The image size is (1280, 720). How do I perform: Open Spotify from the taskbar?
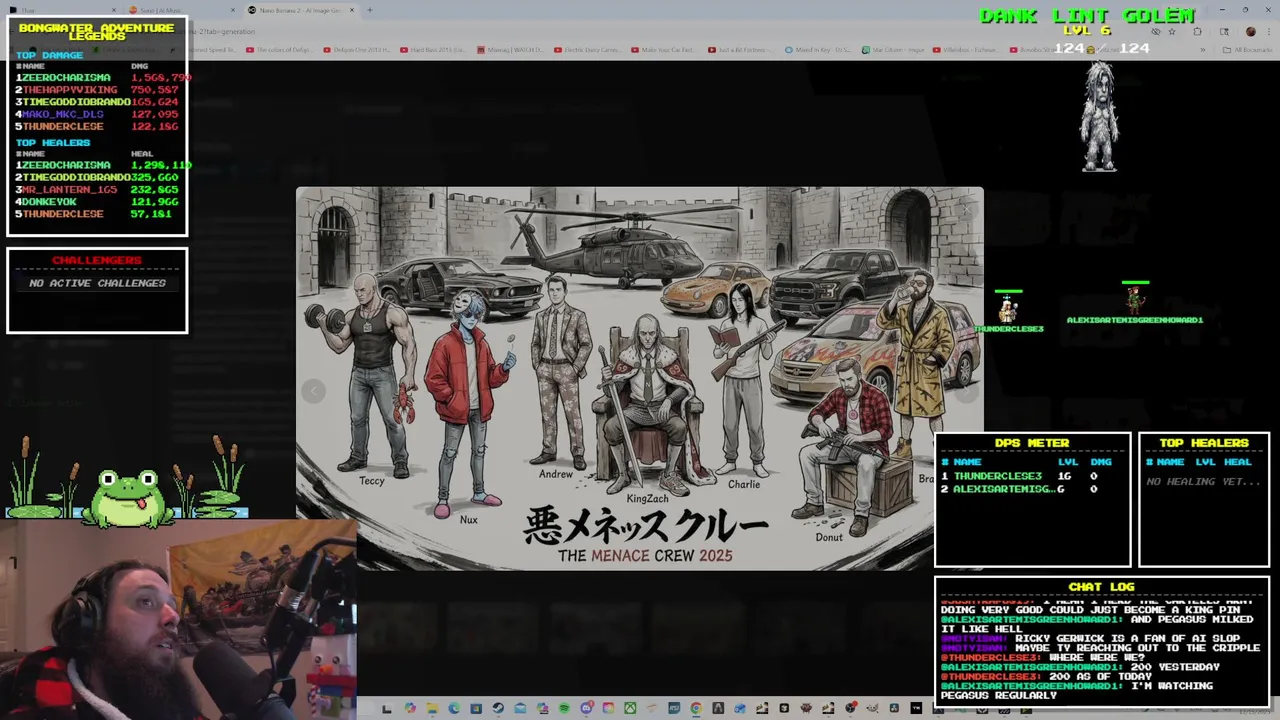[x=564, y=709]
